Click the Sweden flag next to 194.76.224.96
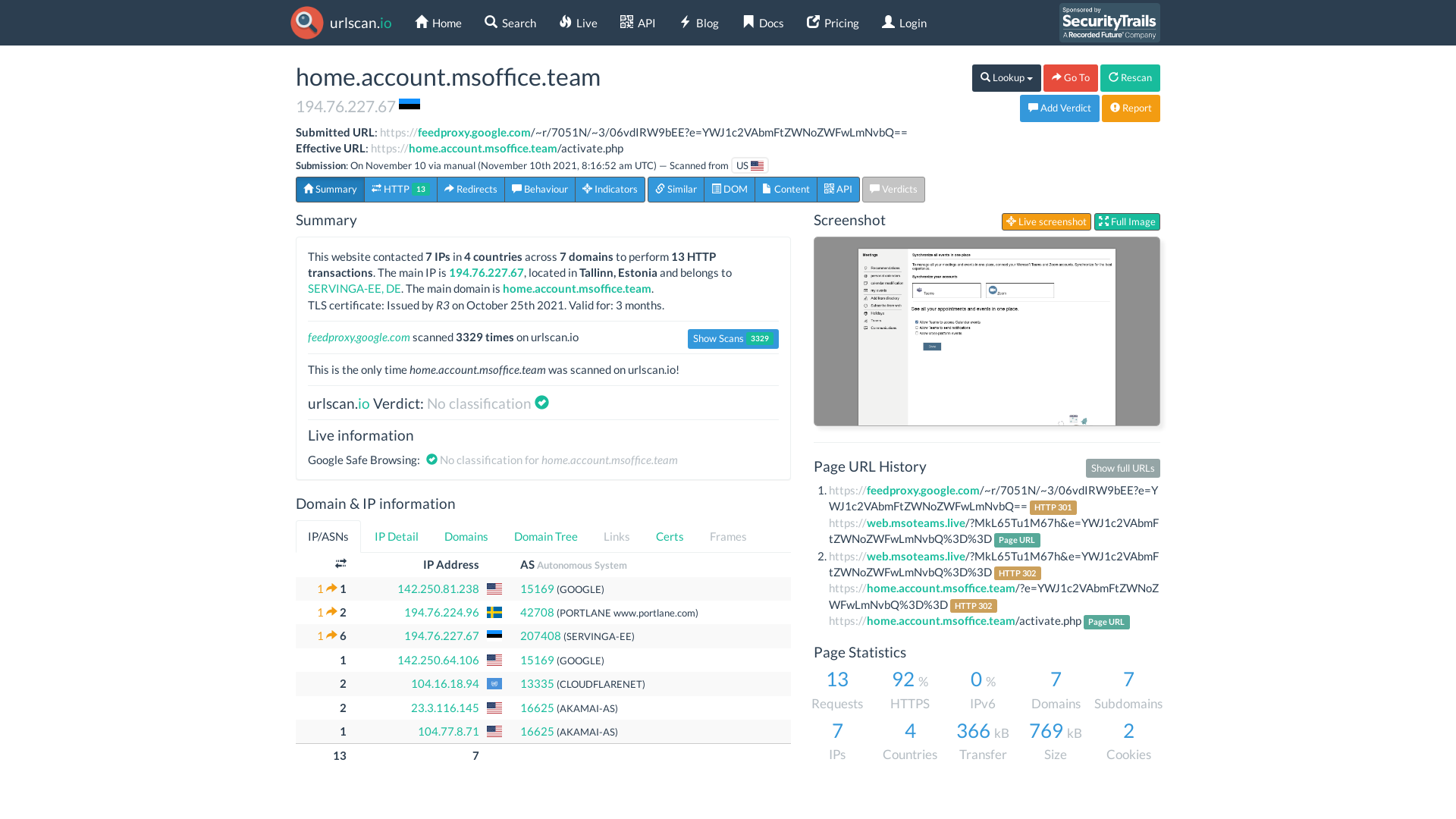 pos(494,613)
